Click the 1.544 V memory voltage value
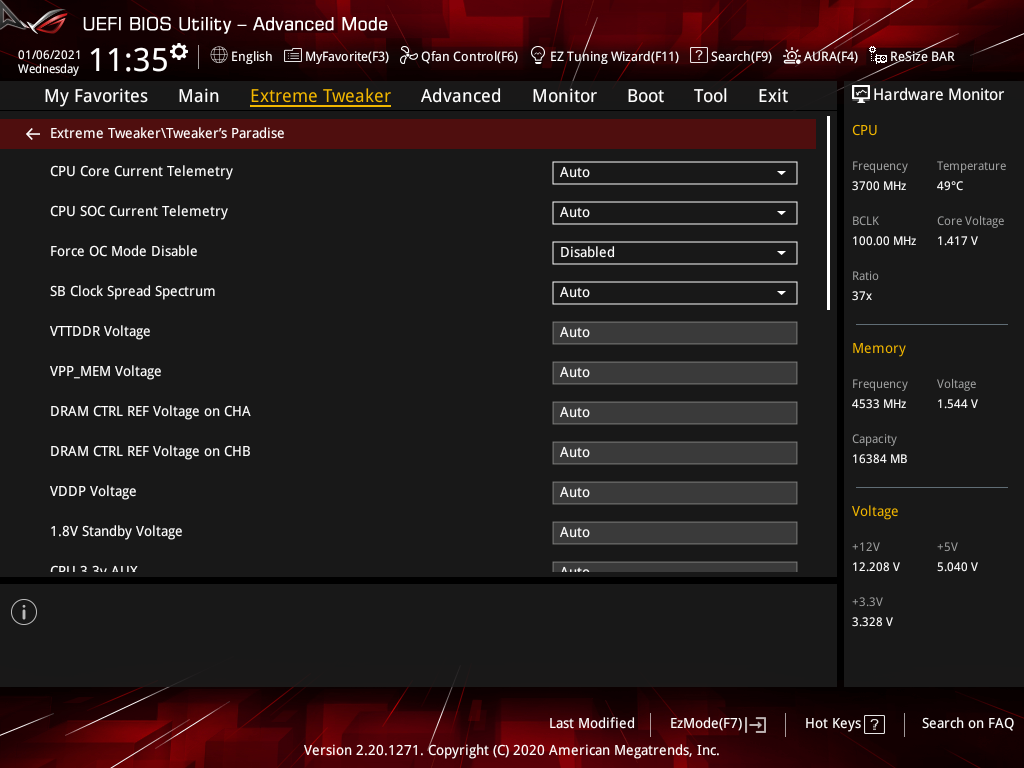Viewport: 1024px width, 768px height. tap(957, 404)
